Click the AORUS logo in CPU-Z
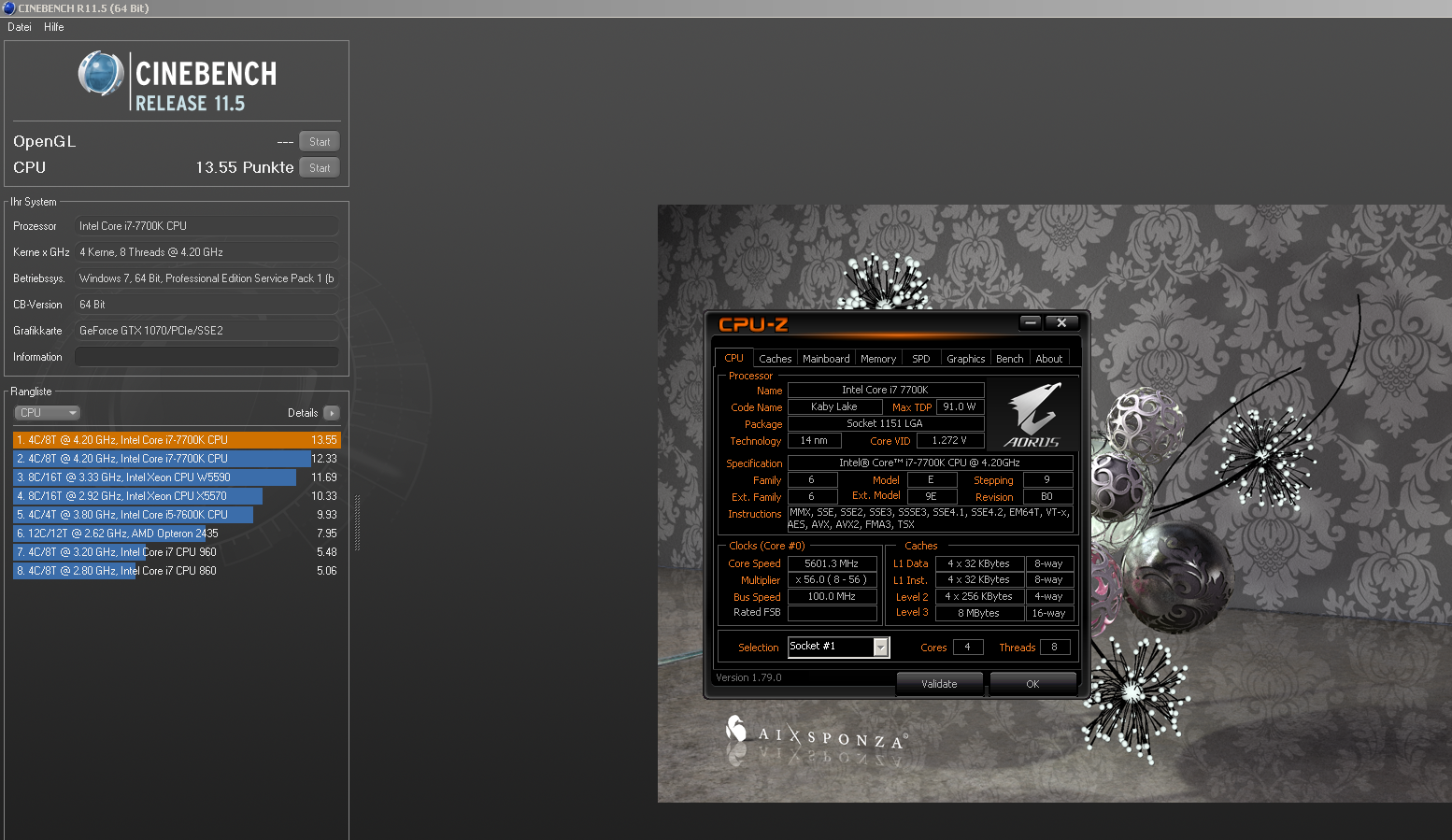The width and height of the screenshot is (1452, 840). tap(1033, 415)
